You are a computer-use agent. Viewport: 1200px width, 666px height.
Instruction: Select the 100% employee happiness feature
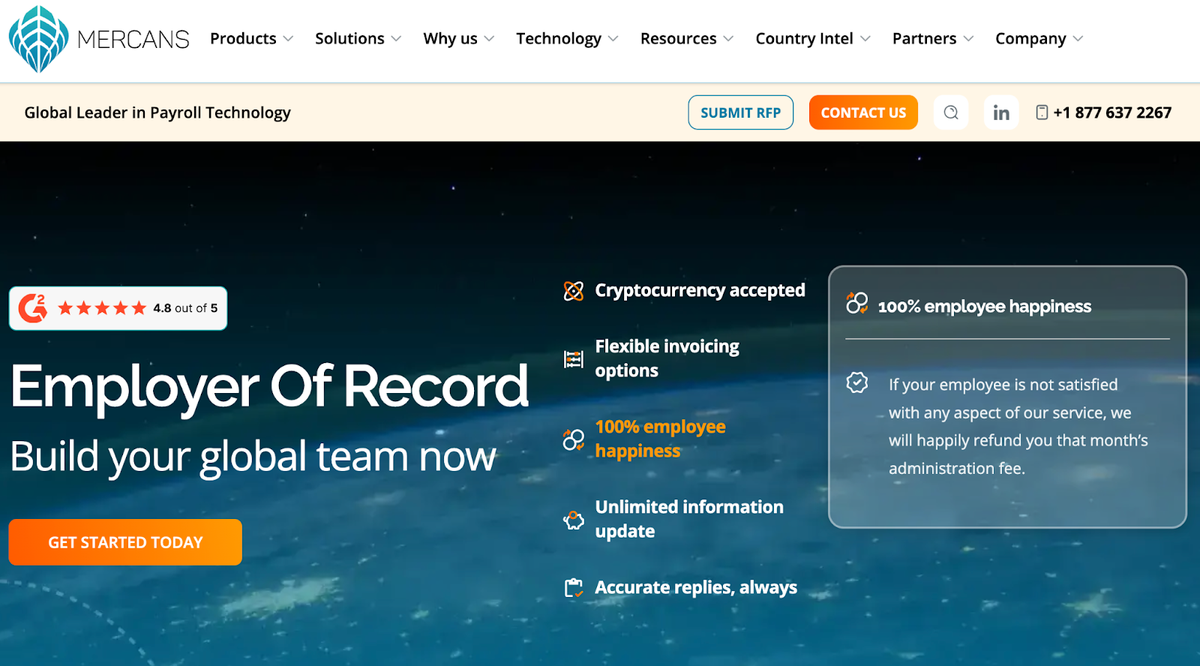coord(659,439)
